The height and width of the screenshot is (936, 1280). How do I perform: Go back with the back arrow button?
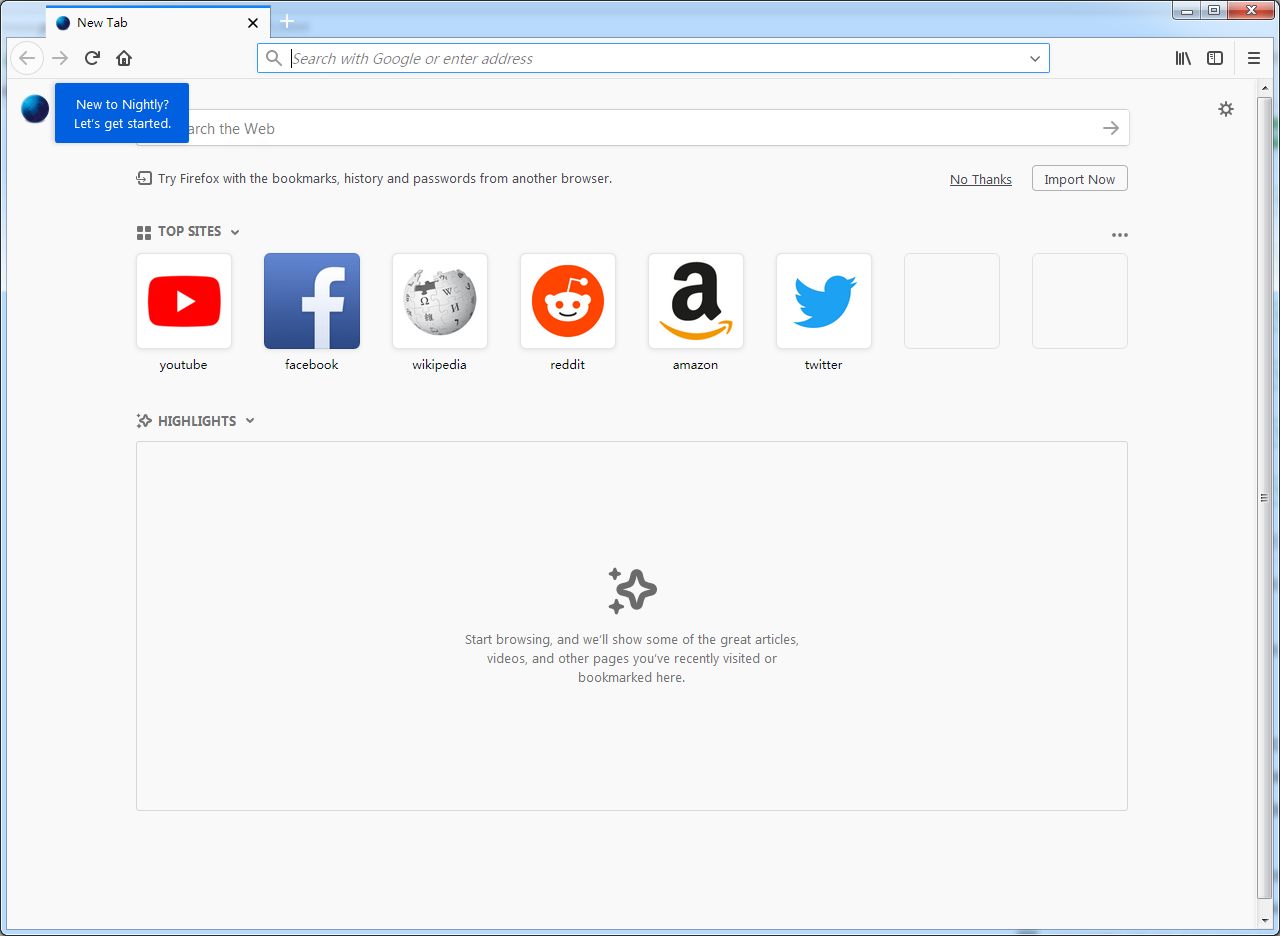point(27,58)
